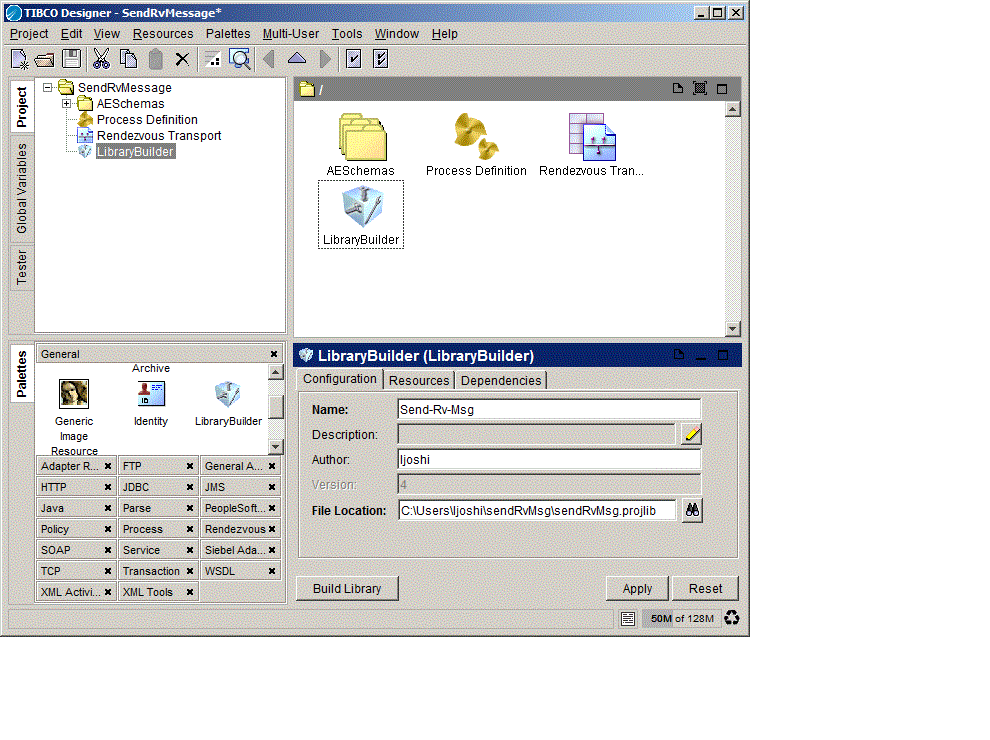
Task: Open the Palettes menu
Action: [228, 34]
